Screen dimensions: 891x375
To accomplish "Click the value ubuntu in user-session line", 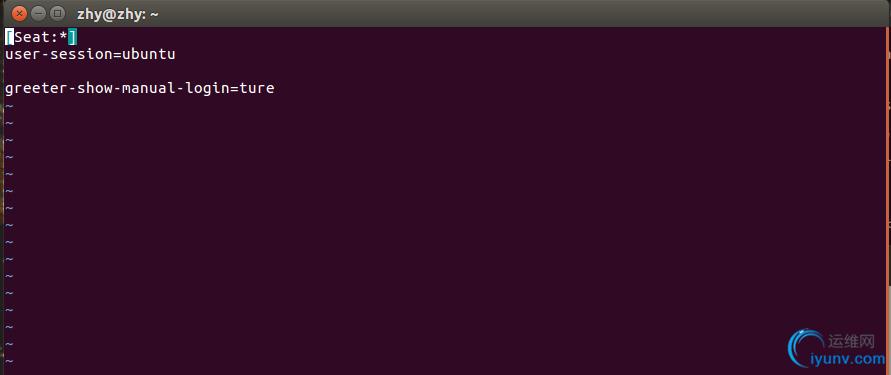I will point(149,55).
